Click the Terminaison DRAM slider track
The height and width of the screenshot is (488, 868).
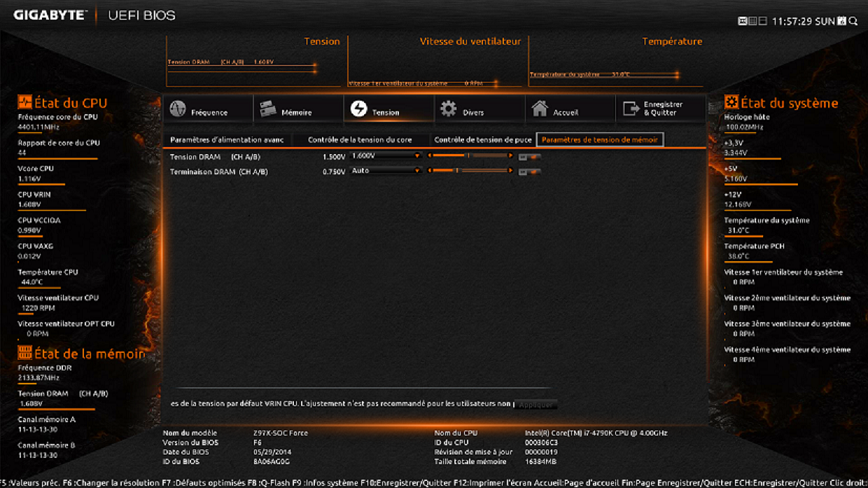pyautogui.click(x=470, y=170)
